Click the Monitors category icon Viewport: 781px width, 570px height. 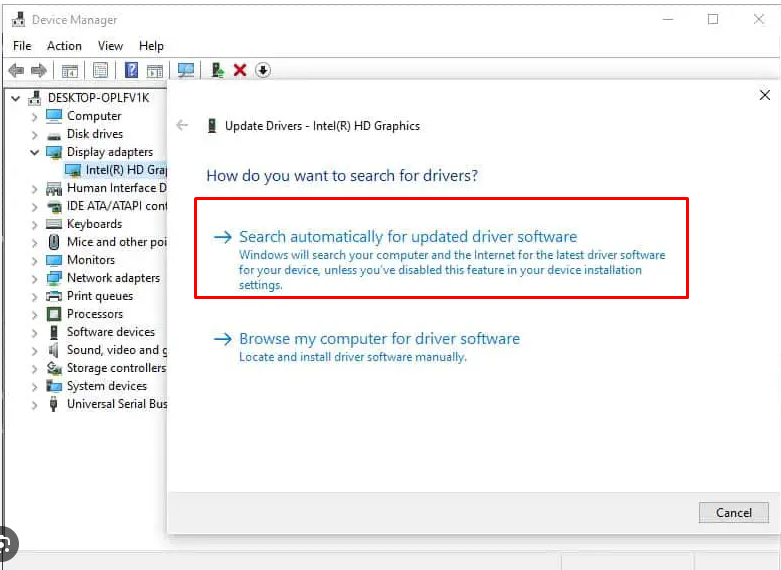click(54, 260)
